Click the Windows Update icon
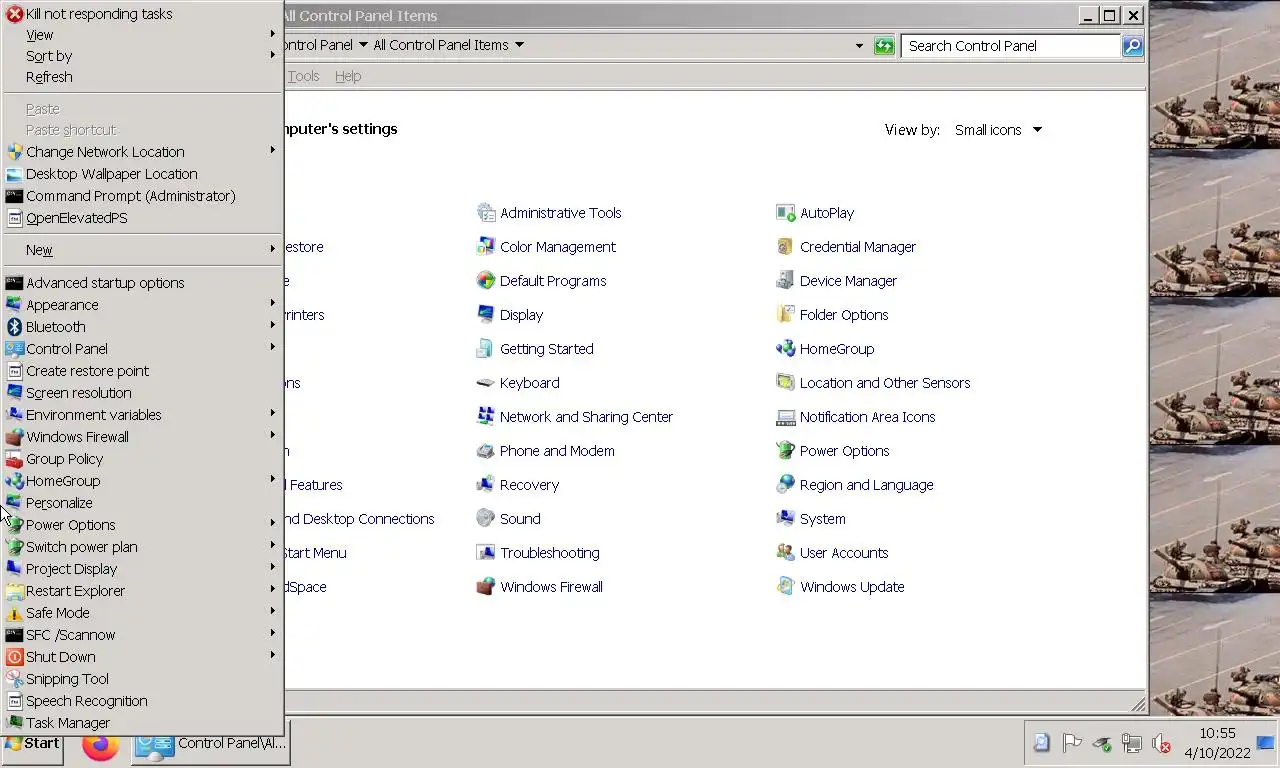 (786, 587)
